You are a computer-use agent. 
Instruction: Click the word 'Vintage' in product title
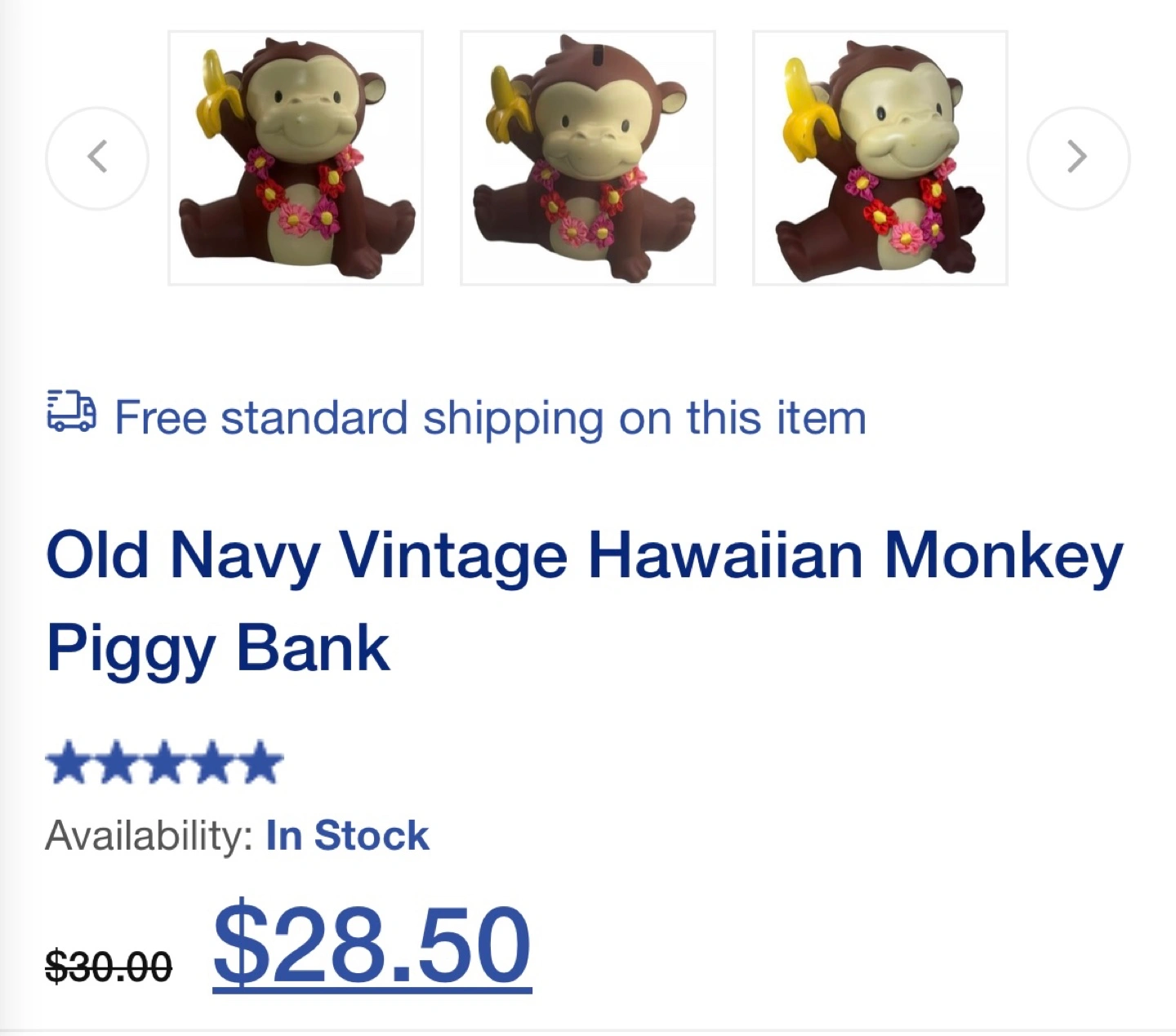(454, 557)
